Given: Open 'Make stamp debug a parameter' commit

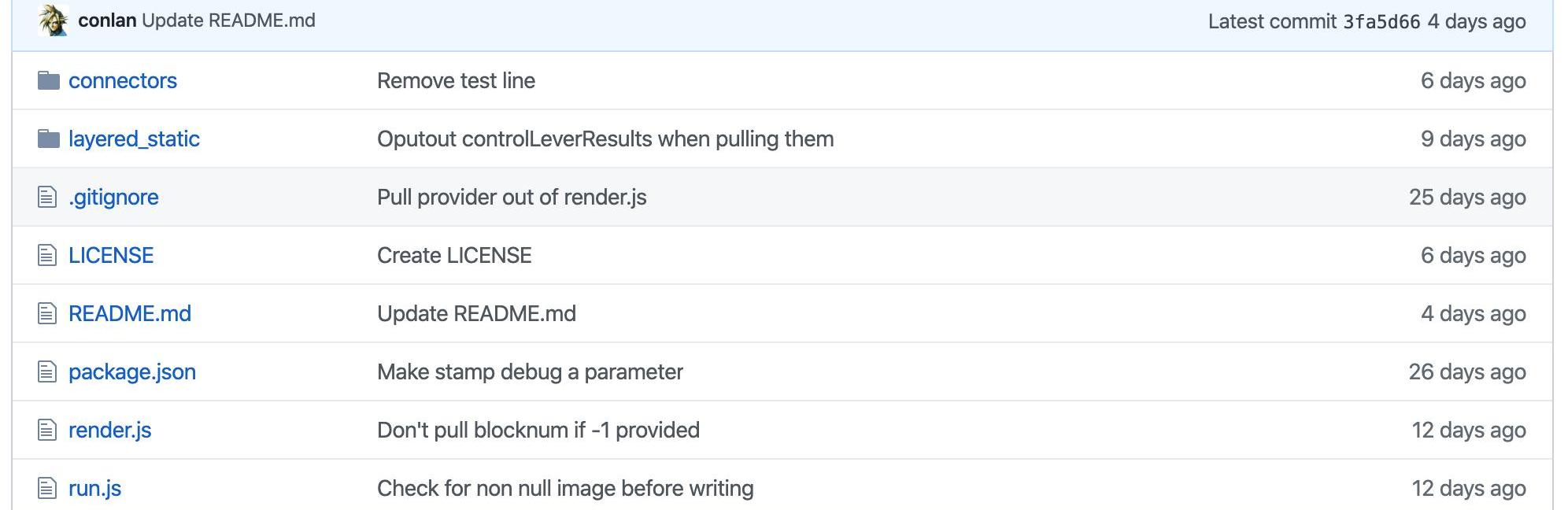Looking at the screenshot, I should pyautogui.click(x=530, y=371).
